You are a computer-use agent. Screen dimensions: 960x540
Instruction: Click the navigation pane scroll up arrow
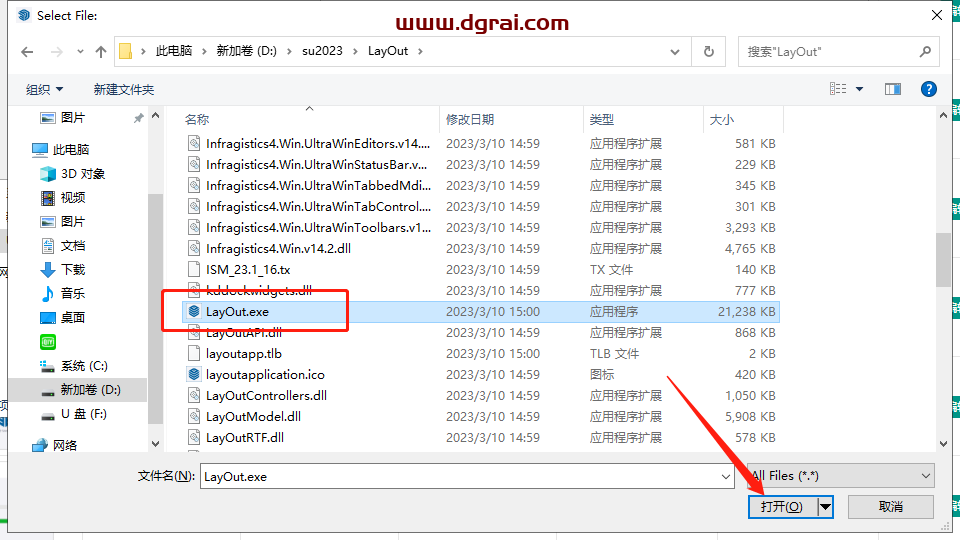[x=155, y=116]
